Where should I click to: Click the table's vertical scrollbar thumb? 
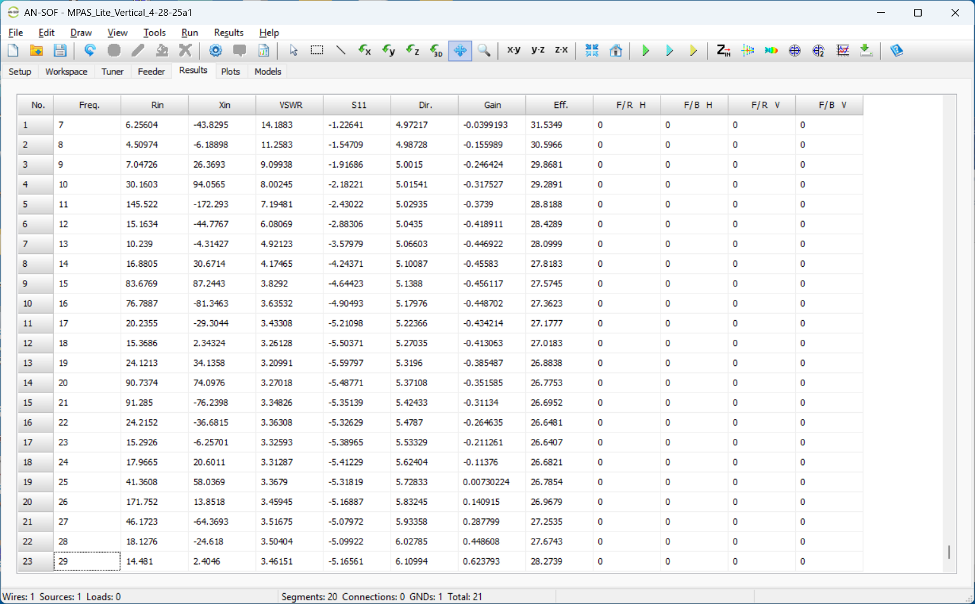949,552
